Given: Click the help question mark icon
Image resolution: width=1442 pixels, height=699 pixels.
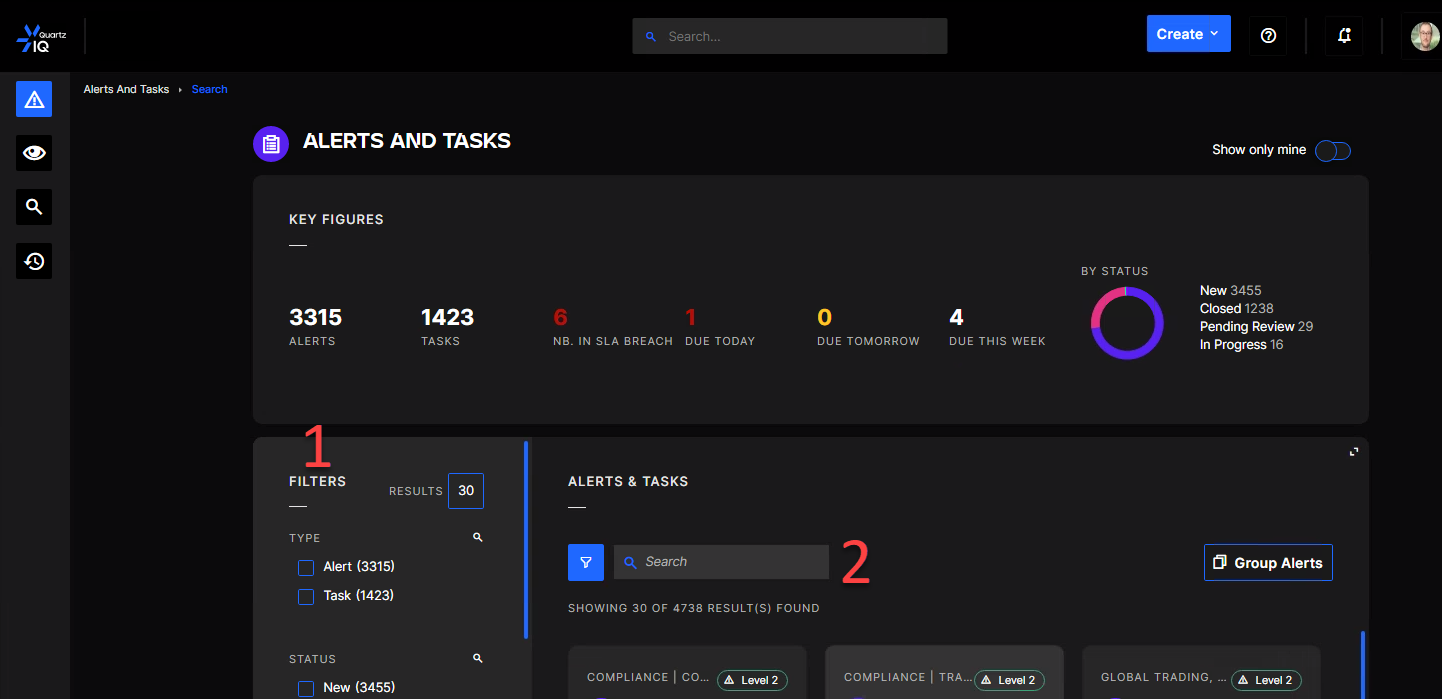Looking at the screenshot, I should 1268,35.
